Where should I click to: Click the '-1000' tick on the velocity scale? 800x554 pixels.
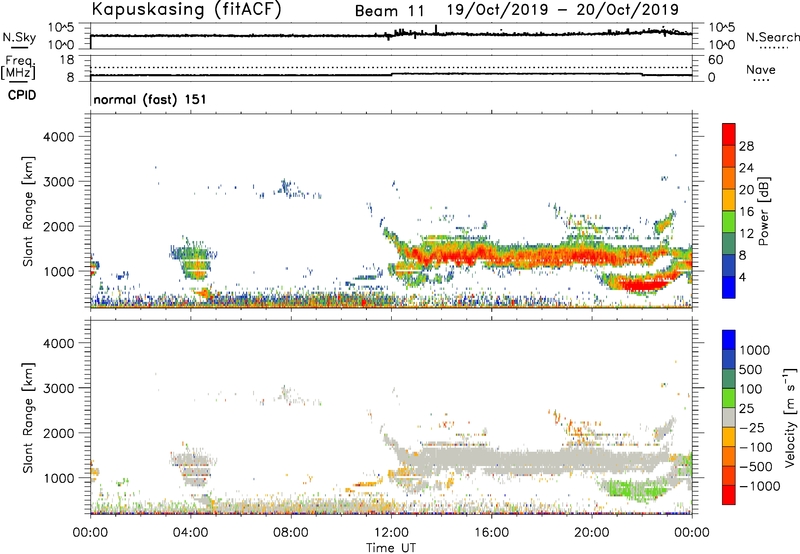coord(760,486)
